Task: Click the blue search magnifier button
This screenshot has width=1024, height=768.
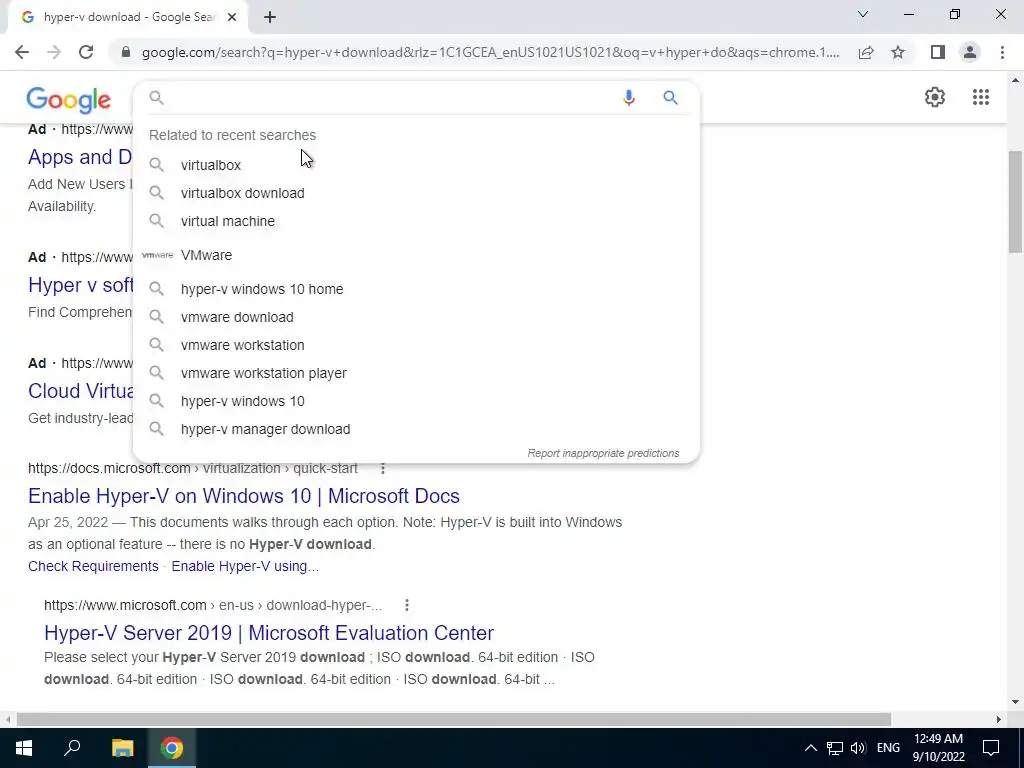Action: [x=670, y=98]
